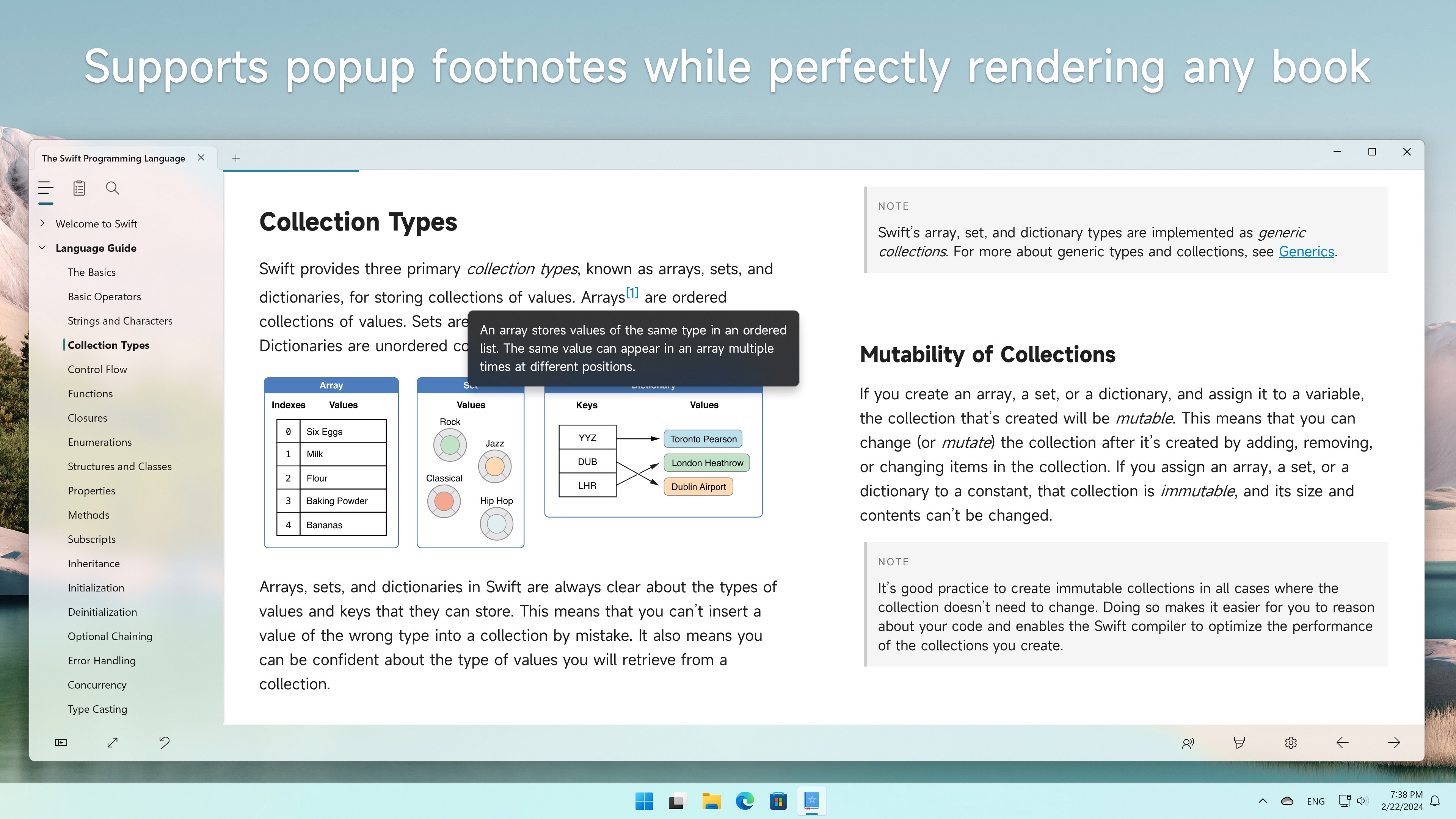Image resolution: width=1456 pixels, height=819 pixels.
Task: Click the Arrays footnote [1] reference
Action: (632, 293)
